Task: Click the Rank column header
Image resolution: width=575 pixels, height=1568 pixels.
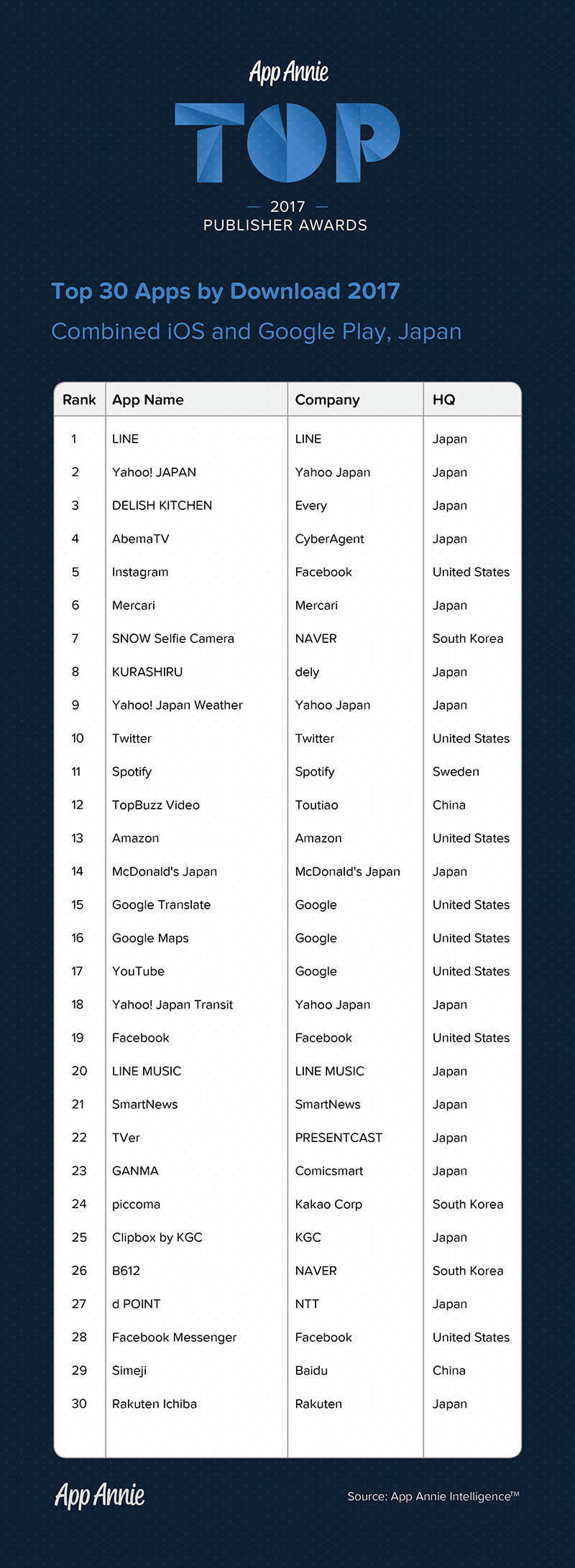Action: coord(79,400)
